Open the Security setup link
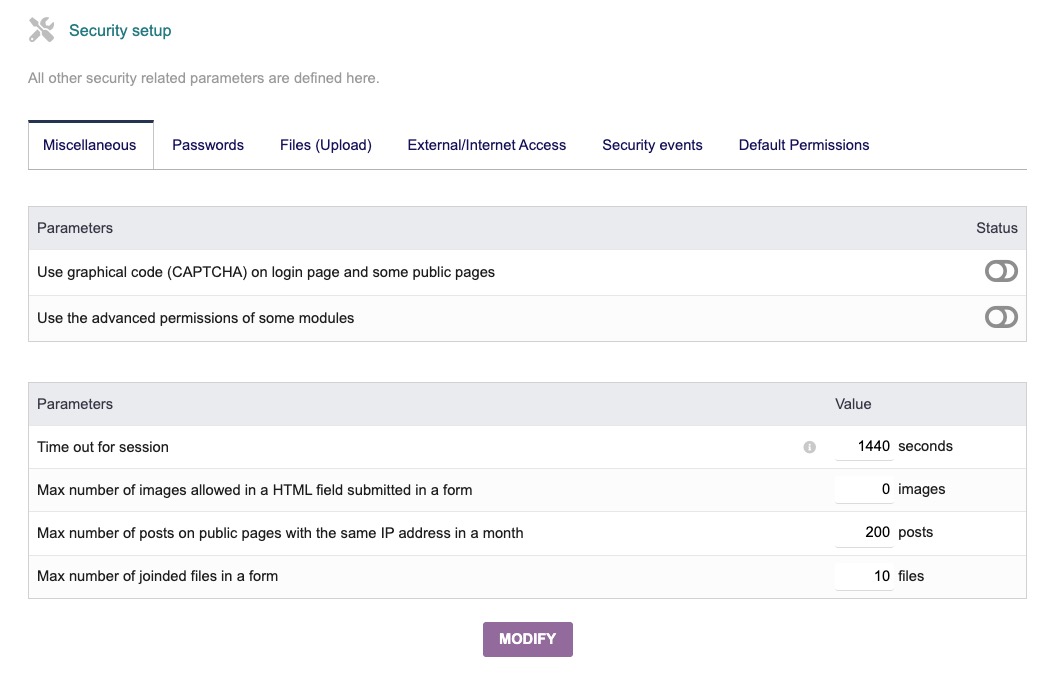The height and width of the screenshot is (678, 1053). tap(119, 30)
